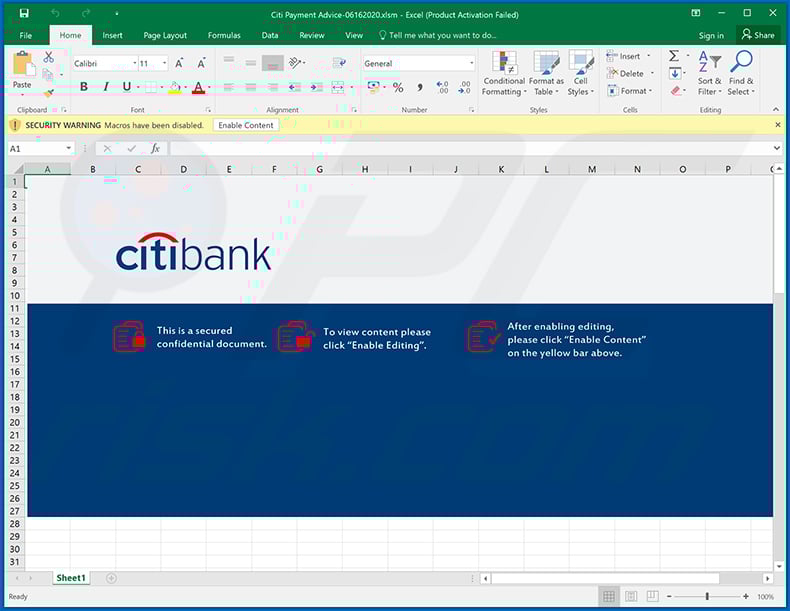Click the Clear eraser icon
The image size is (790, 611).
[676, 91]
